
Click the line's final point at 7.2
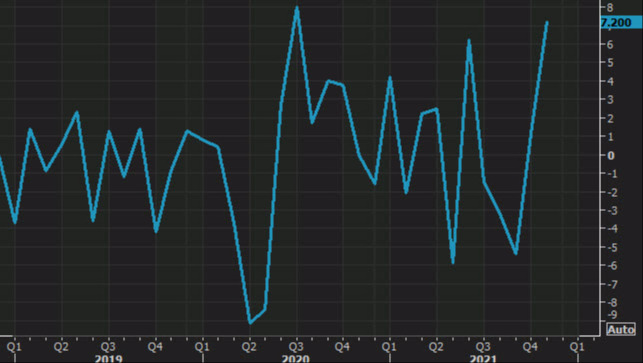click(547, 22)
